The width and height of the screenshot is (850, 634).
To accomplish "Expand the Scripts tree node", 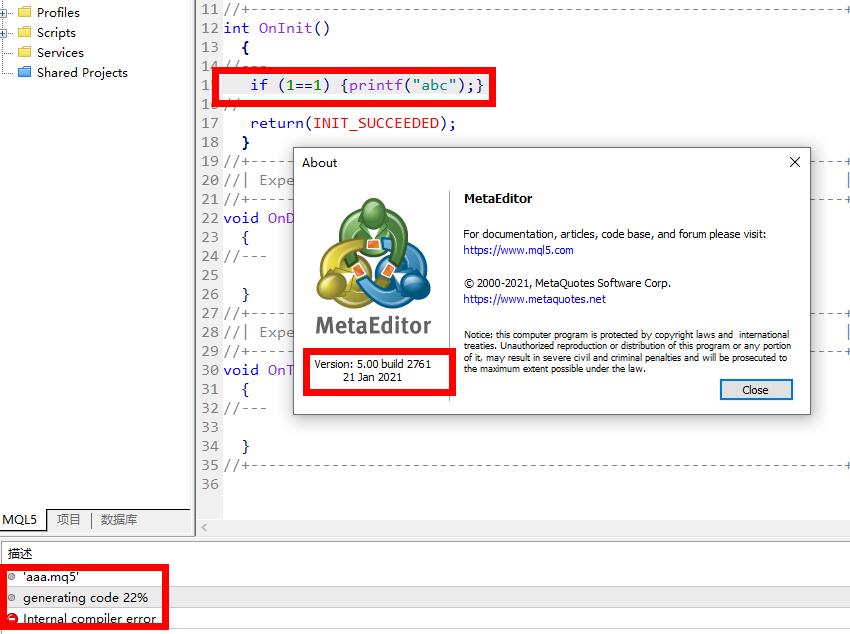I will tap(3, 33).
